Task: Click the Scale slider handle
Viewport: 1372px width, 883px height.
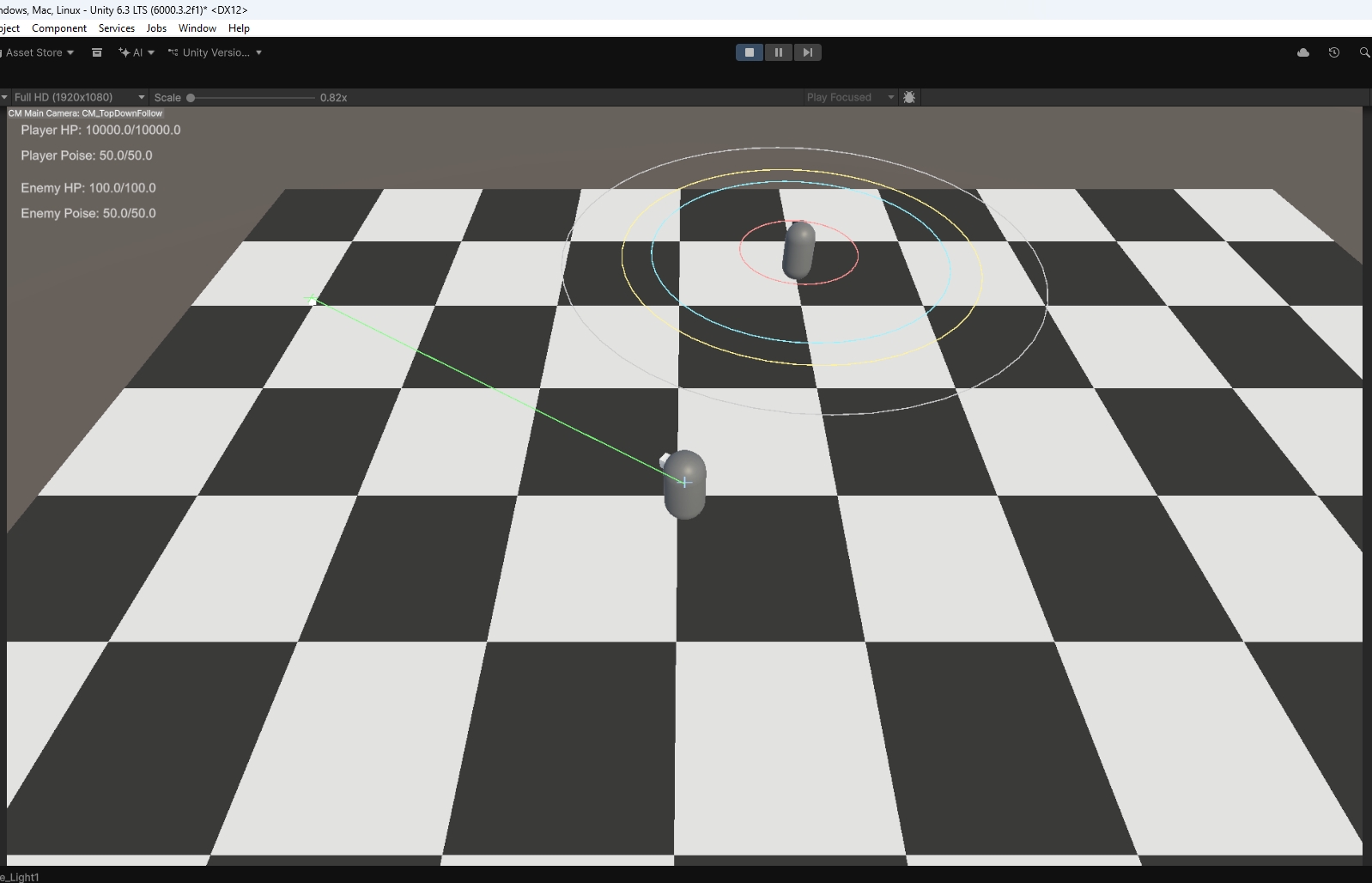Action: [191, 98]
